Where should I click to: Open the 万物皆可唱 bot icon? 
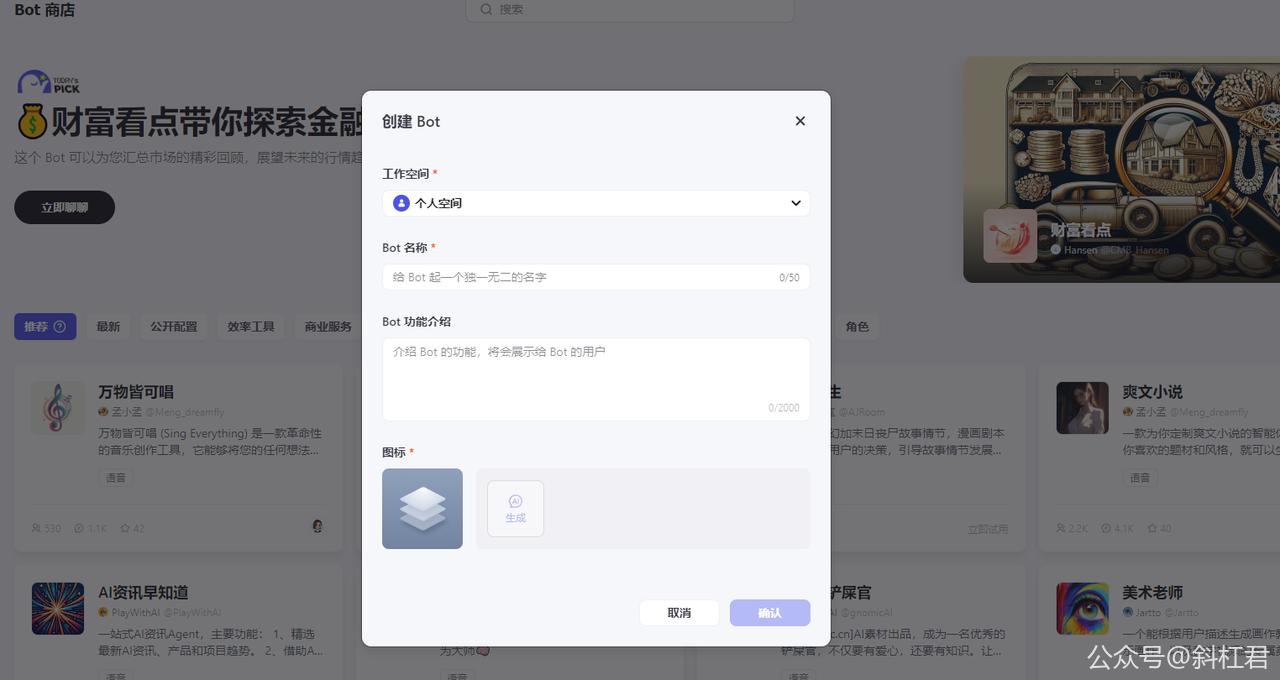(x=57, y=408)
